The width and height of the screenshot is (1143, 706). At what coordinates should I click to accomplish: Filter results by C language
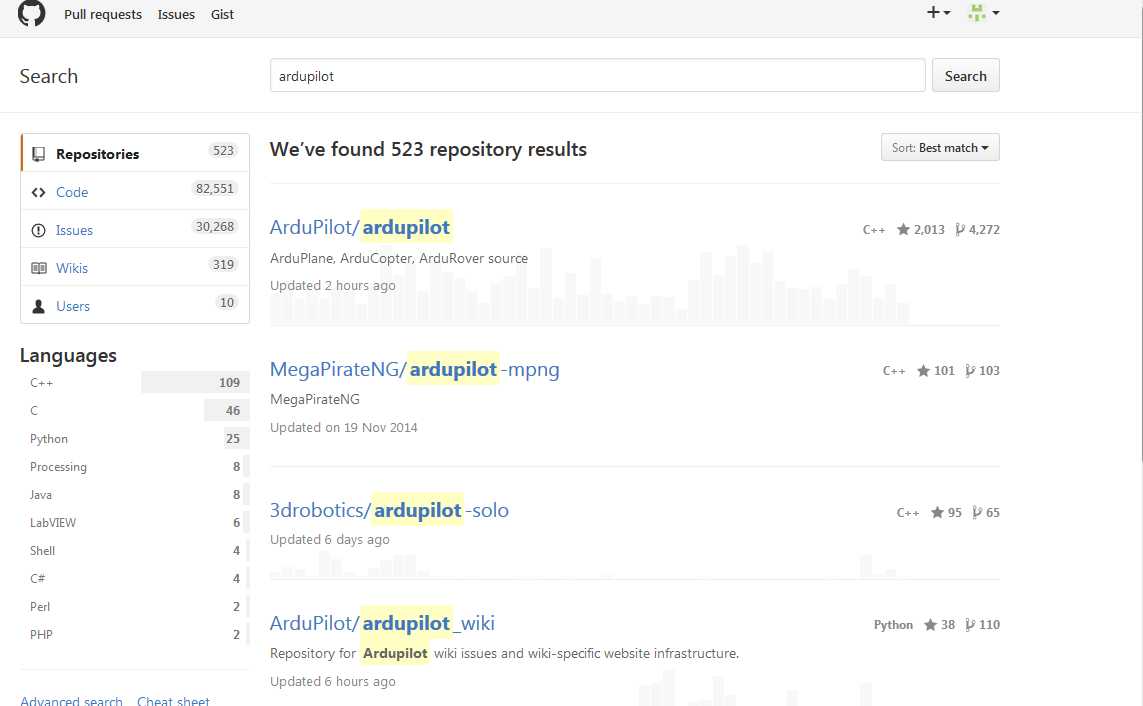click(x=135, y=410)
